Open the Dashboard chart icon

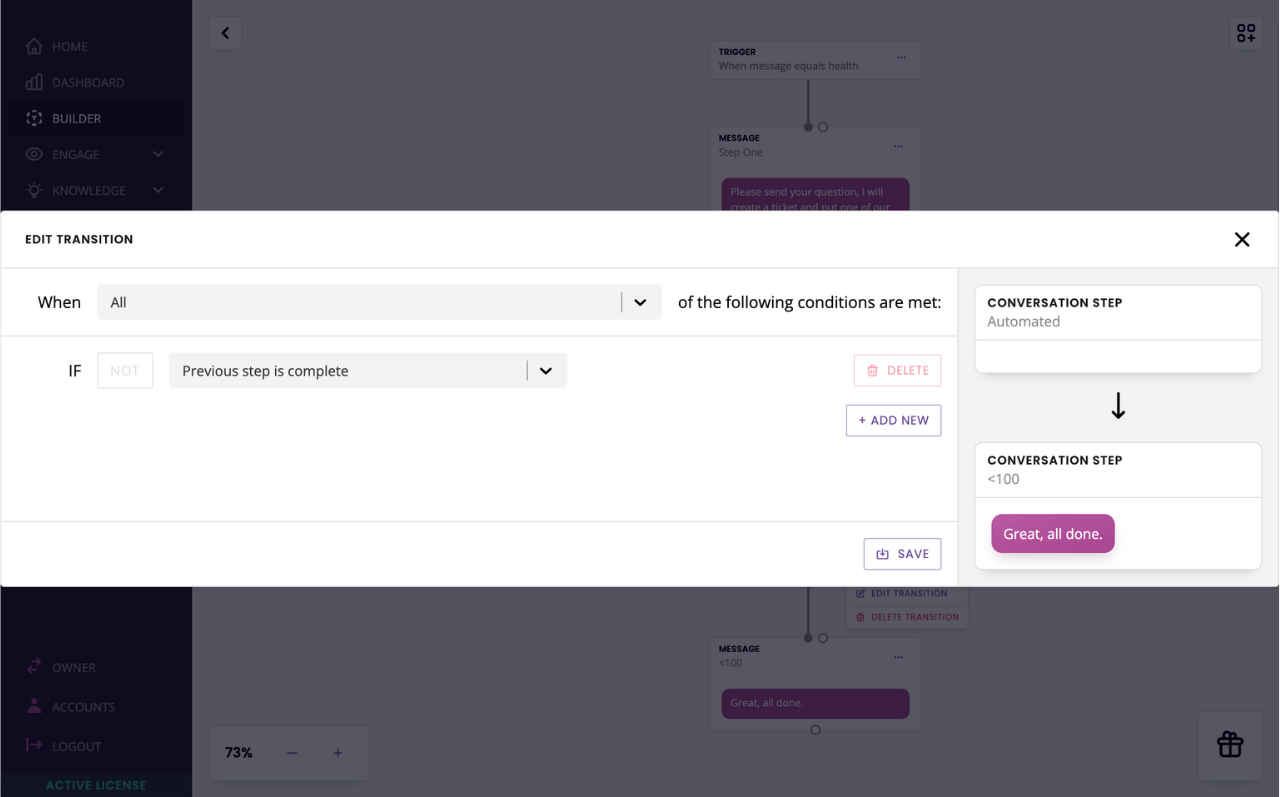point(34,82)
